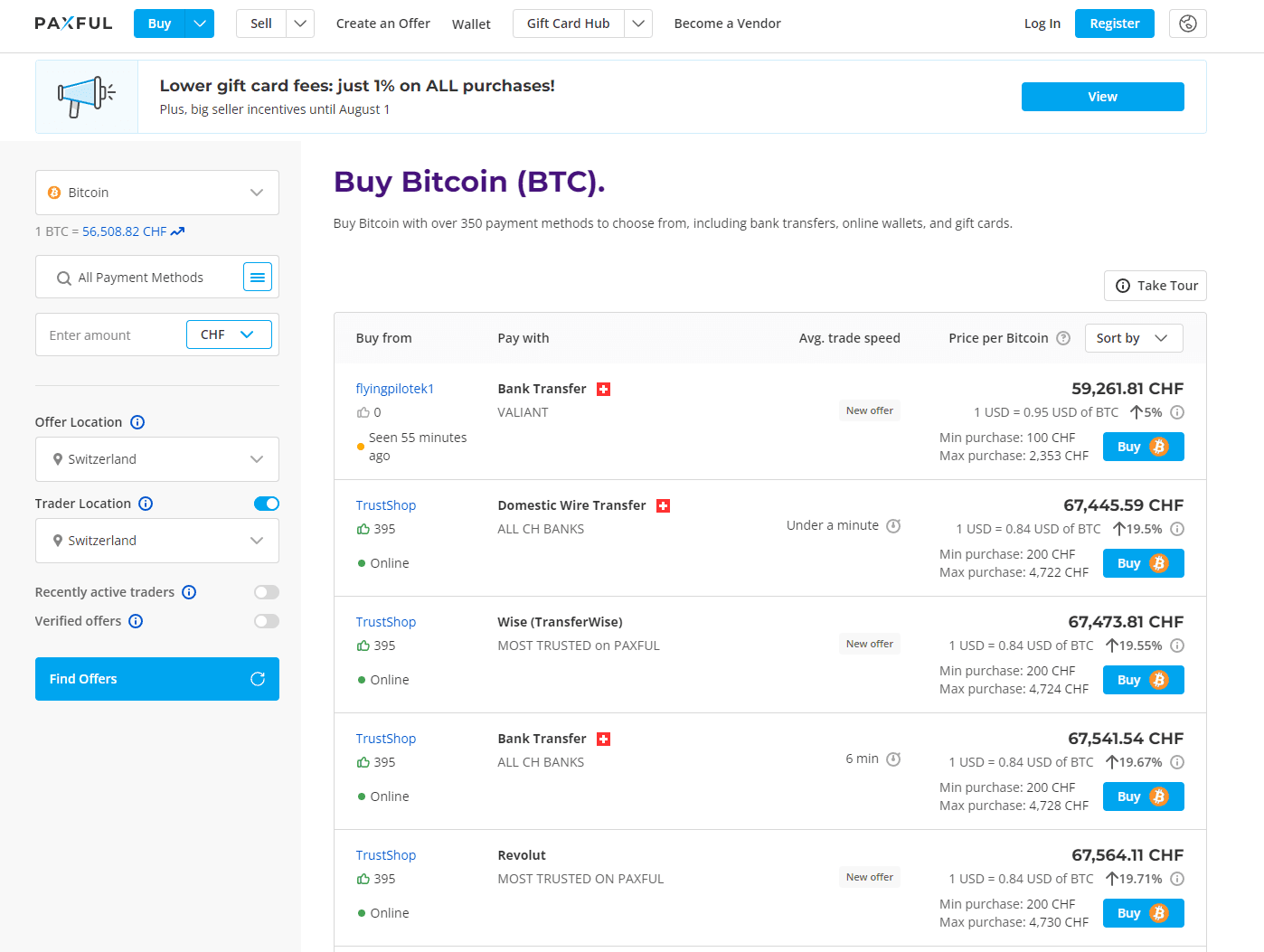
Task: Click the Verified offers info icon
Action: [136, 621]
